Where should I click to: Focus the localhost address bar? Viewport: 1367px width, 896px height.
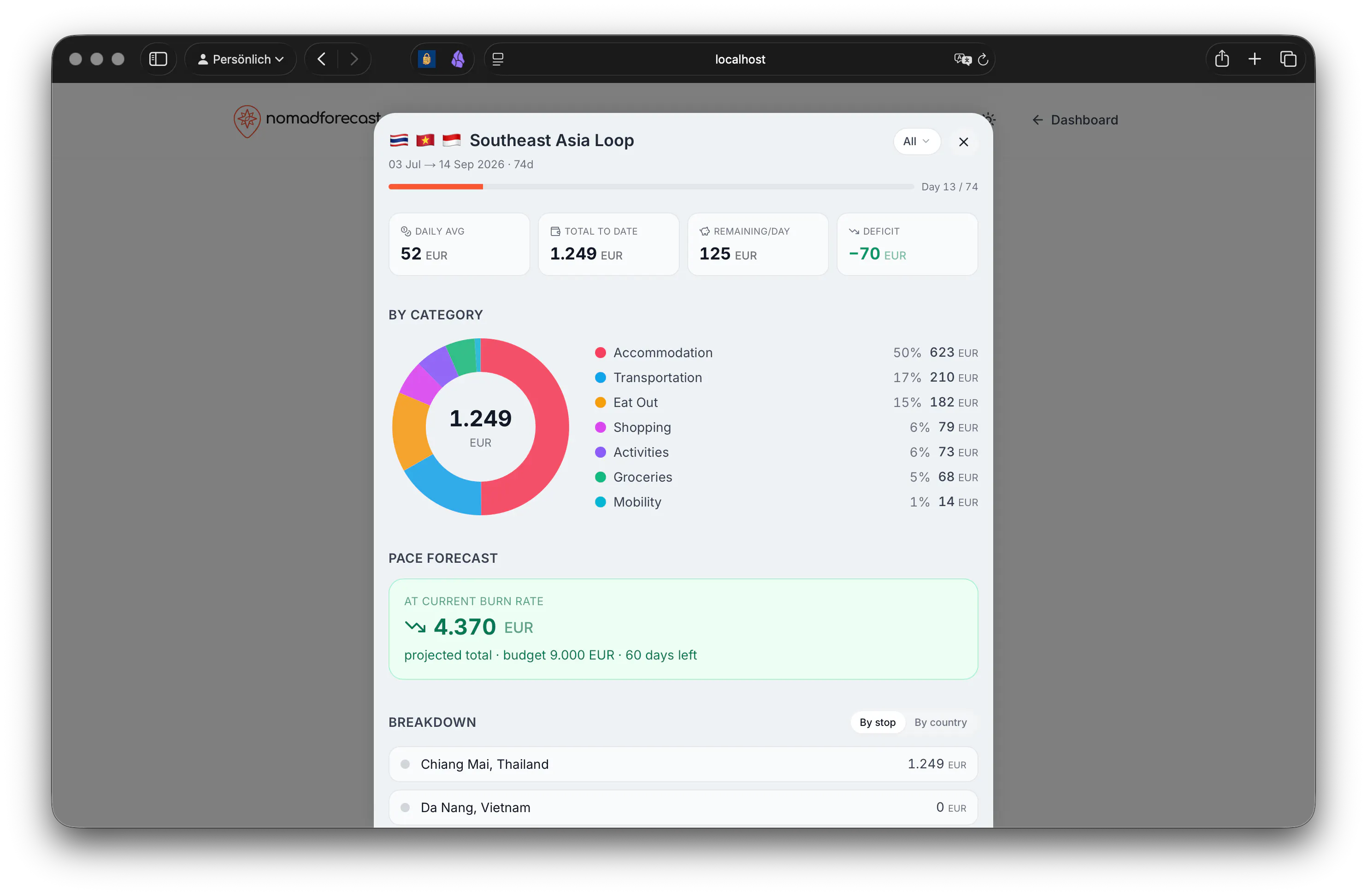click(x=740, y=59)
